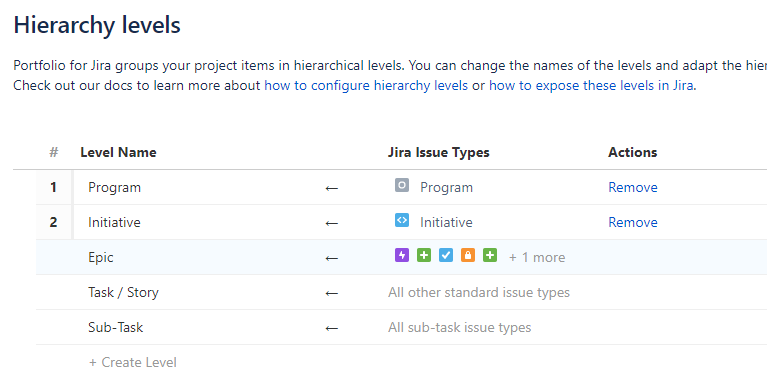This screenshot has width=767, height=390.
Task: Remove the Initiative hierarchy level
Action: (632, 222)
